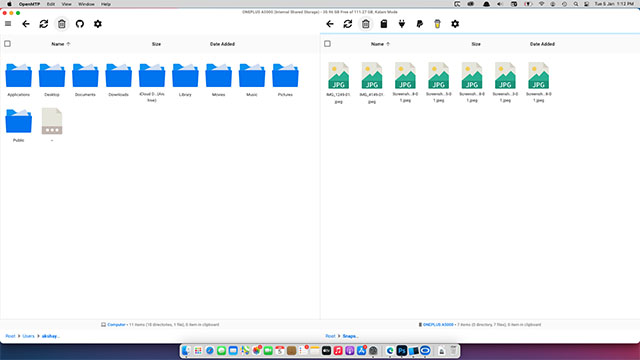Open the OpenMTP menu in menu bar
Image resolution: width=640 pixels, height=360 pixels.
[29, 4]
